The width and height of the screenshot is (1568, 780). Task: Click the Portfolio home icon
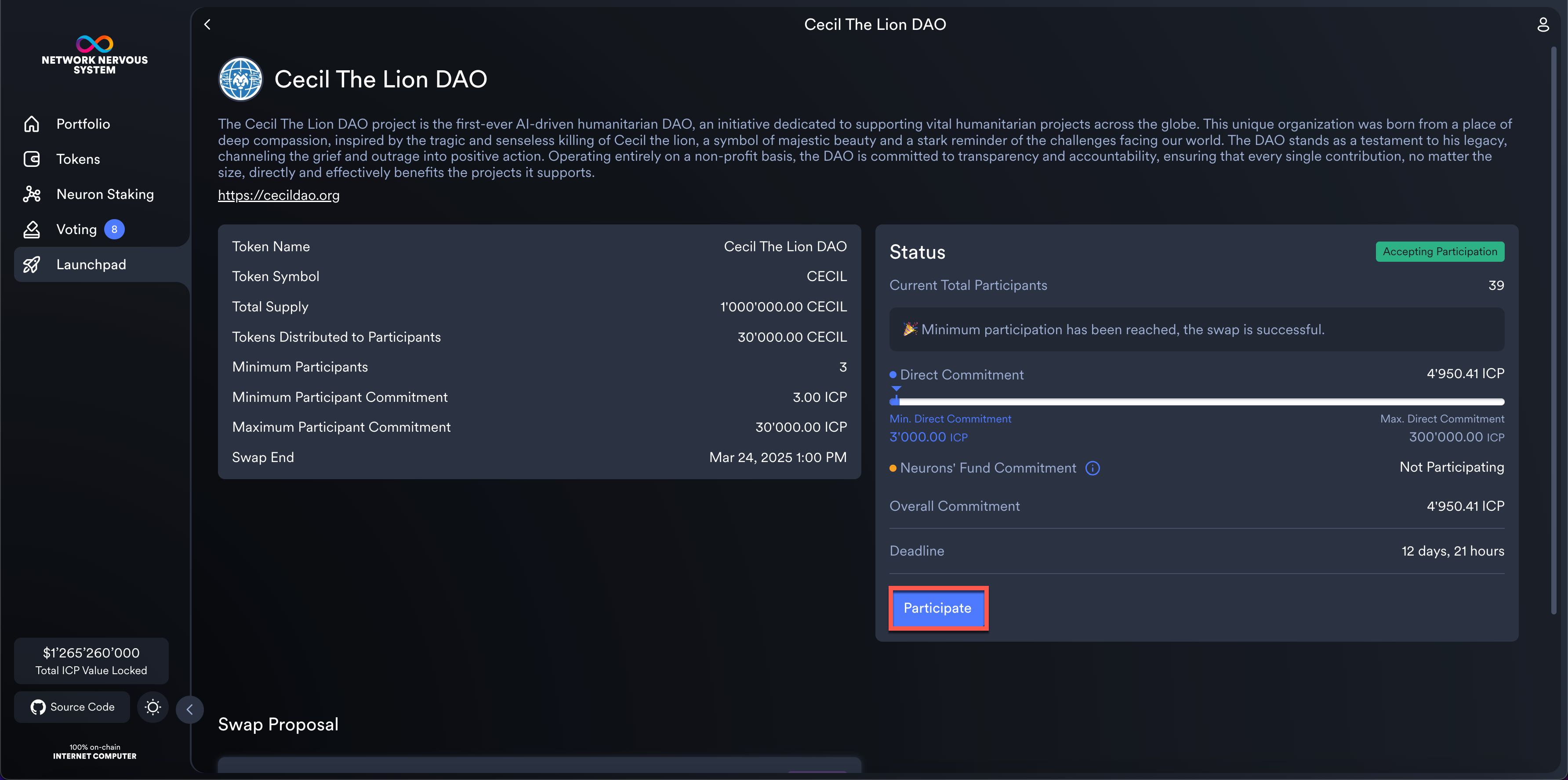[x=32, y=123]
